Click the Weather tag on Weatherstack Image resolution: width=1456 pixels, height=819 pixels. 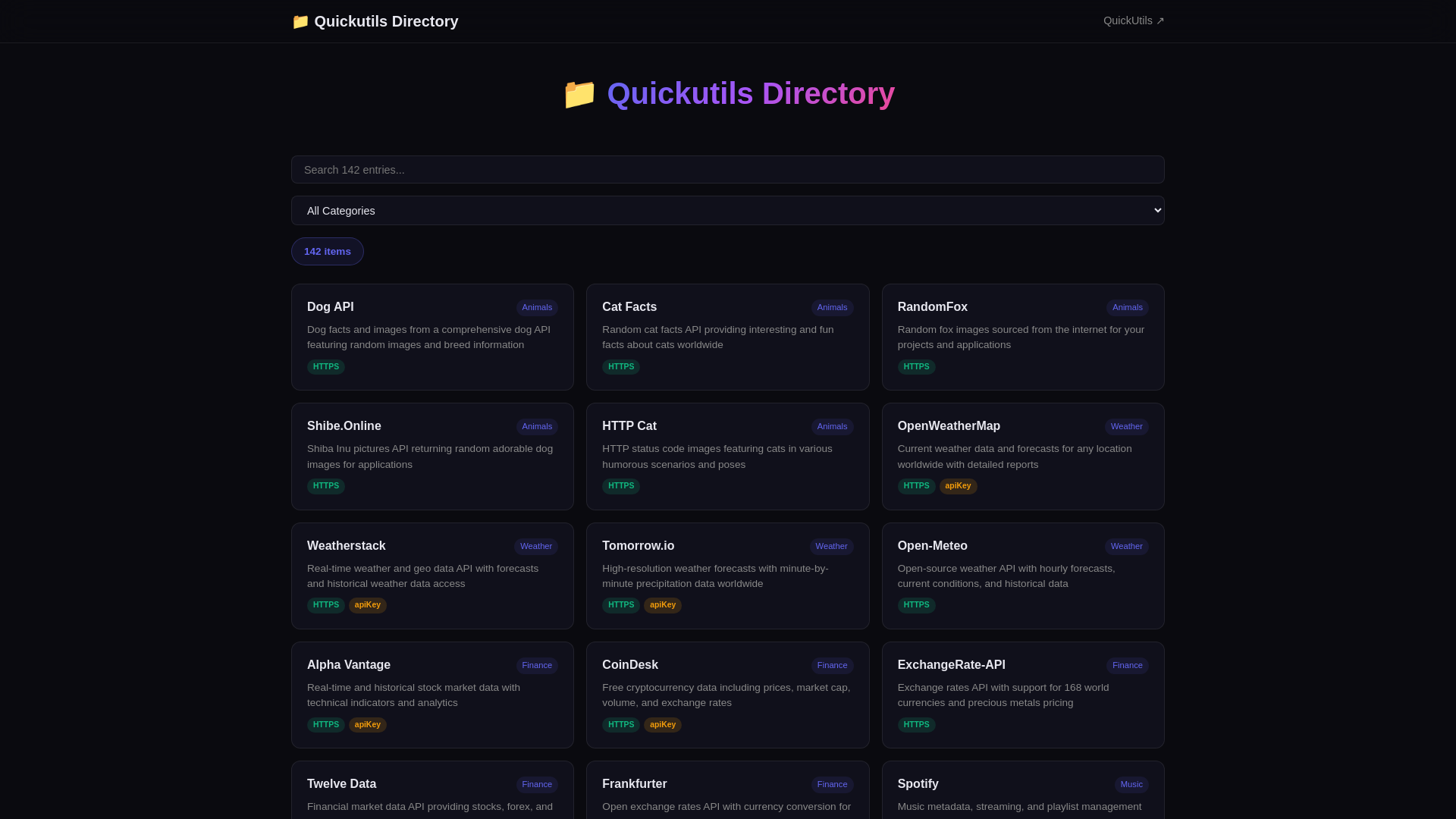point(536,547)
